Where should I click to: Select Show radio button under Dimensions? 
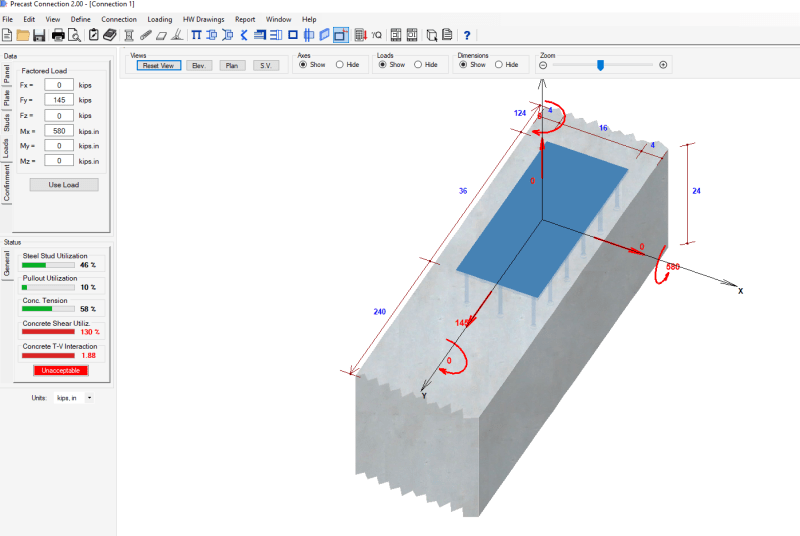[463, 65]
